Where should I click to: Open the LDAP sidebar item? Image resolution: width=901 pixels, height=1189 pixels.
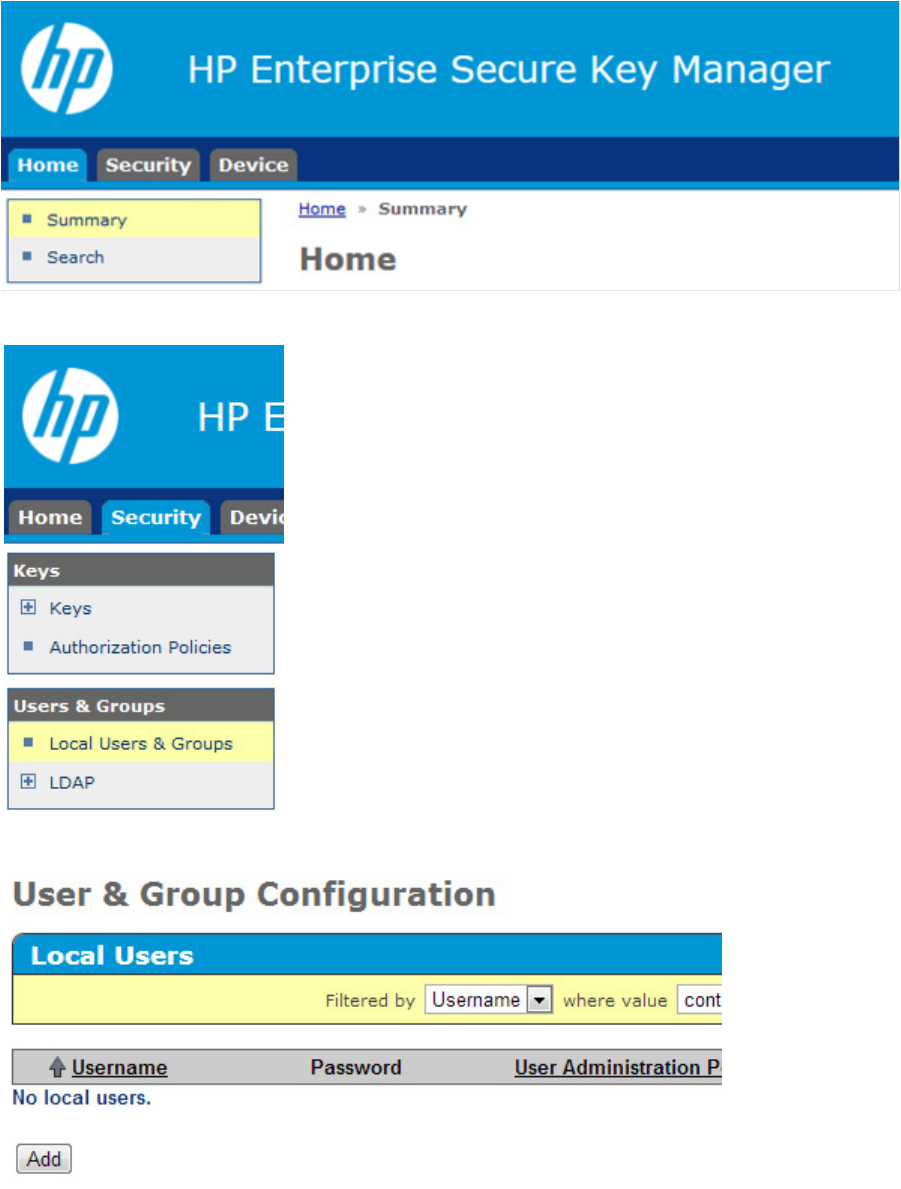[72, 783]
